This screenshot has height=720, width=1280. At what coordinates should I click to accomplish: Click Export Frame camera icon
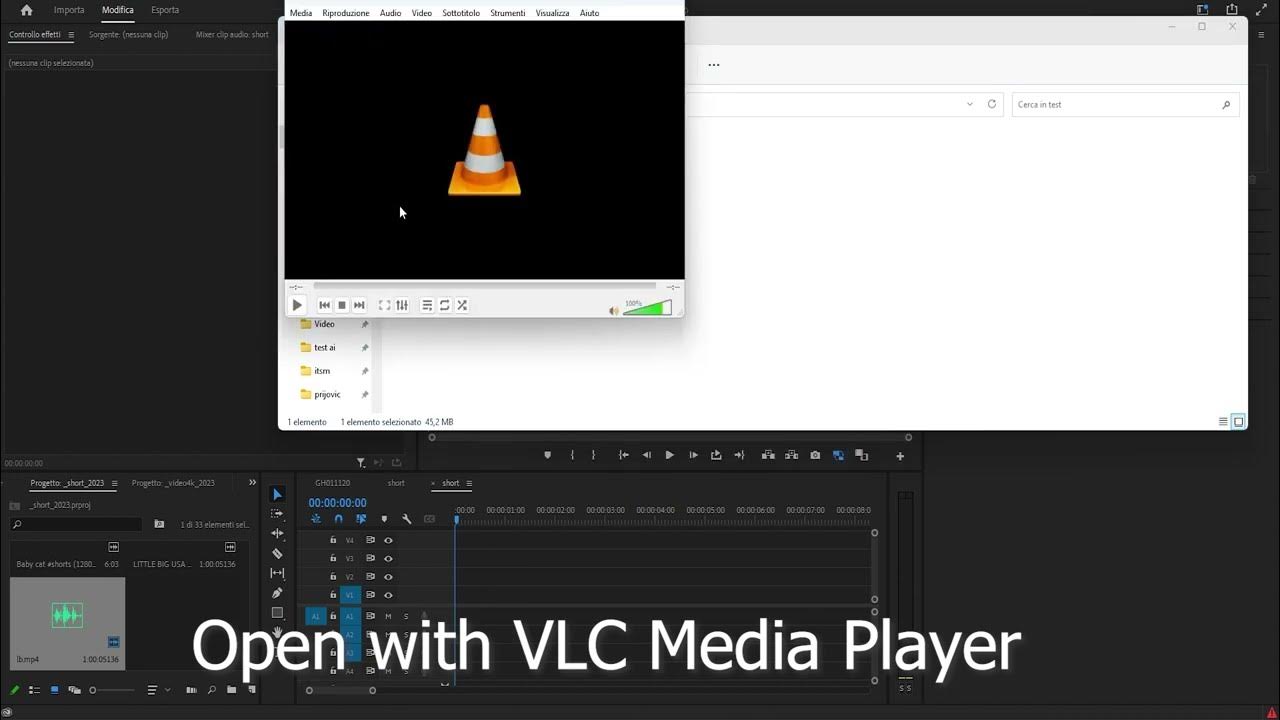[x=815, y=455]
